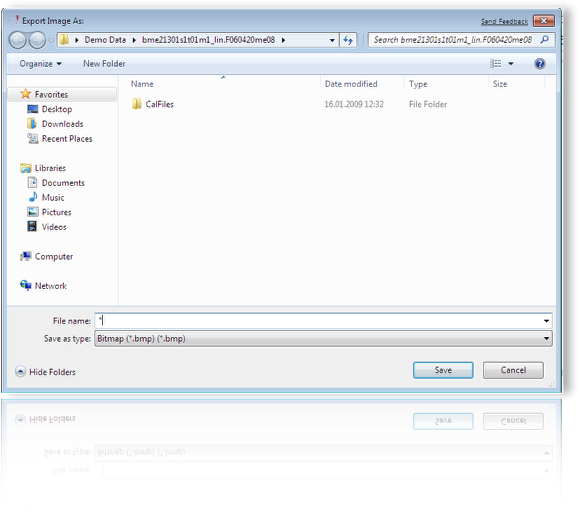Click New Folder in the toolbar
Screen dimensions: 580x514
(x=104, y=64)
